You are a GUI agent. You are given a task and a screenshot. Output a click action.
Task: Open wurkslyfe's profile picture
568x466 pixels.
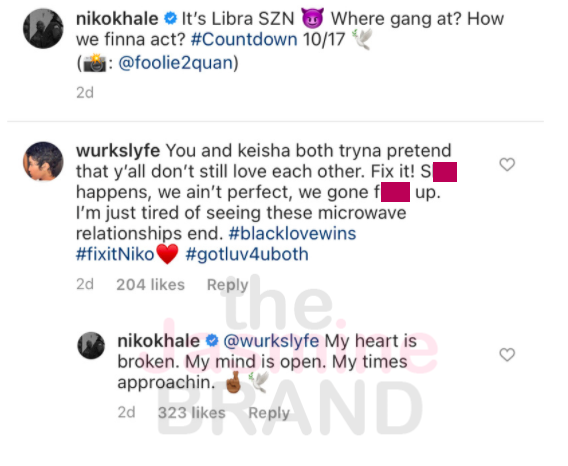click(x=43, y=161)
